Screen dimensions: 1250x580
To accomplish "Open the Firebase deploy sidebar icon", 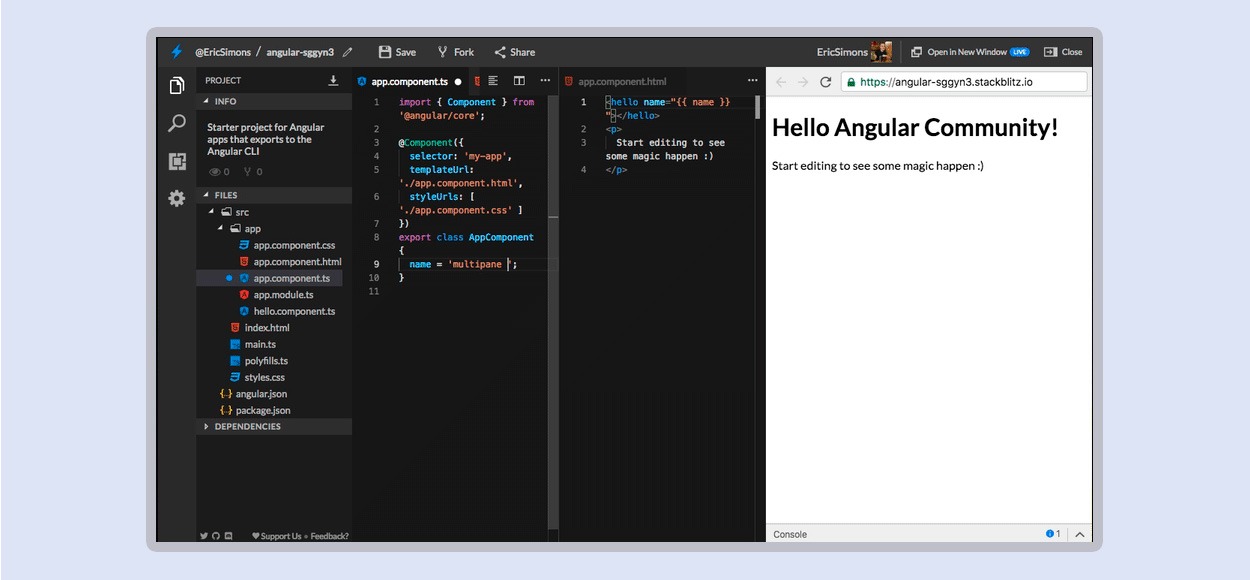I will pyautogui.click(x=177, y=161).
